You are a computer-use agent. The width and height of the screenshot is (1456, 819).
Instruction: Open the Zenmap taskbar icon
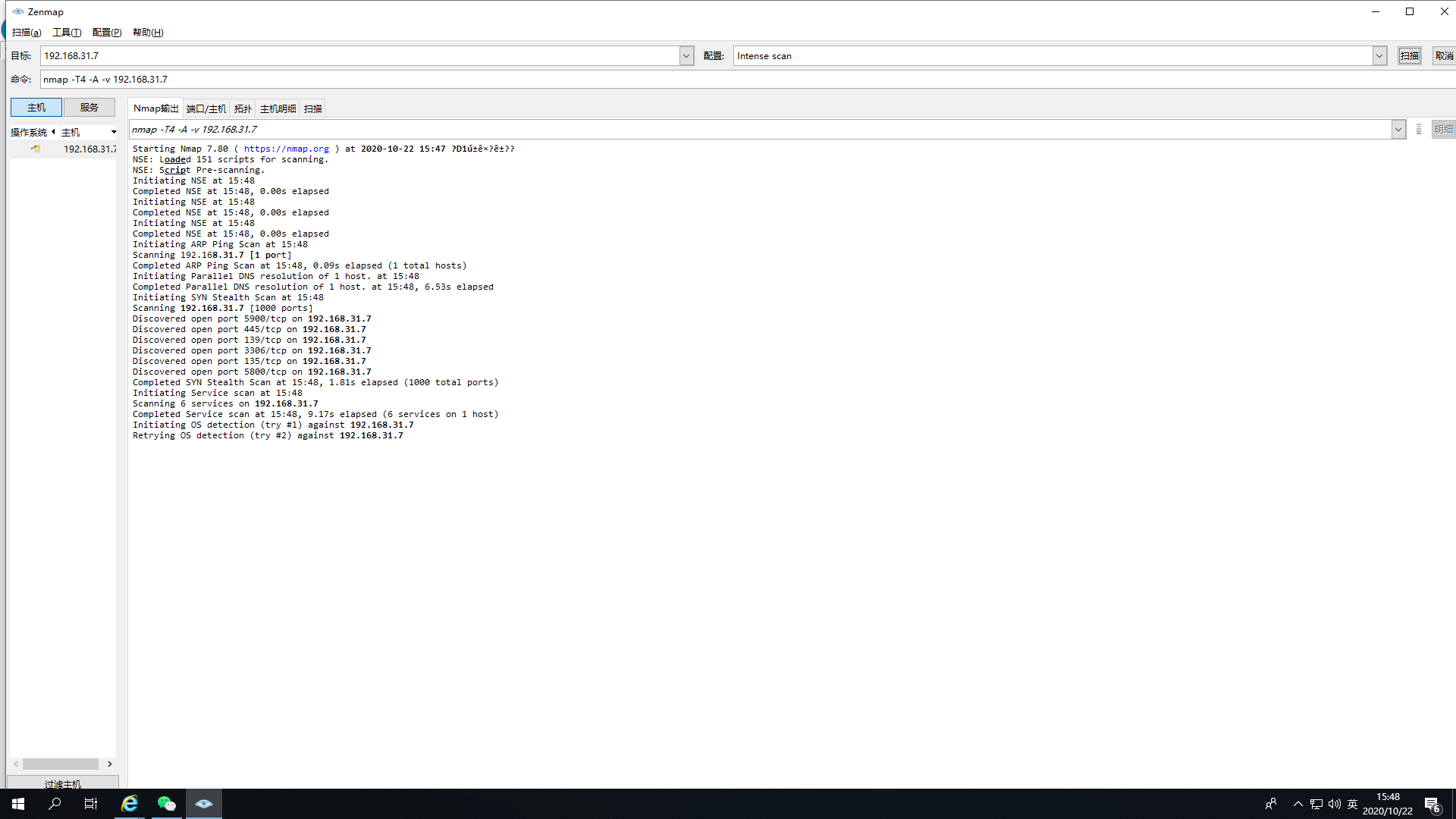point(203,804)
